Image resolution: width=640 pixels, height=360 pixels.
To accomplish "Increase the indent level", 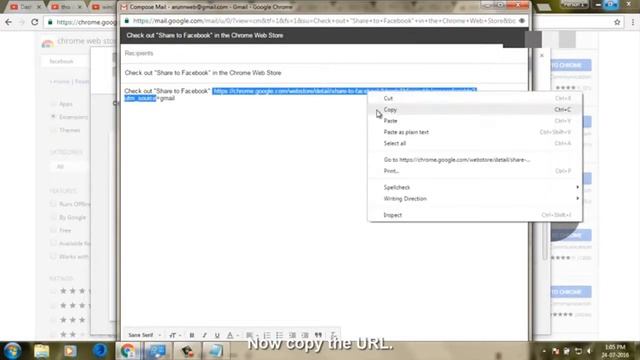I will pyautogui.click(x=305, y=335).
